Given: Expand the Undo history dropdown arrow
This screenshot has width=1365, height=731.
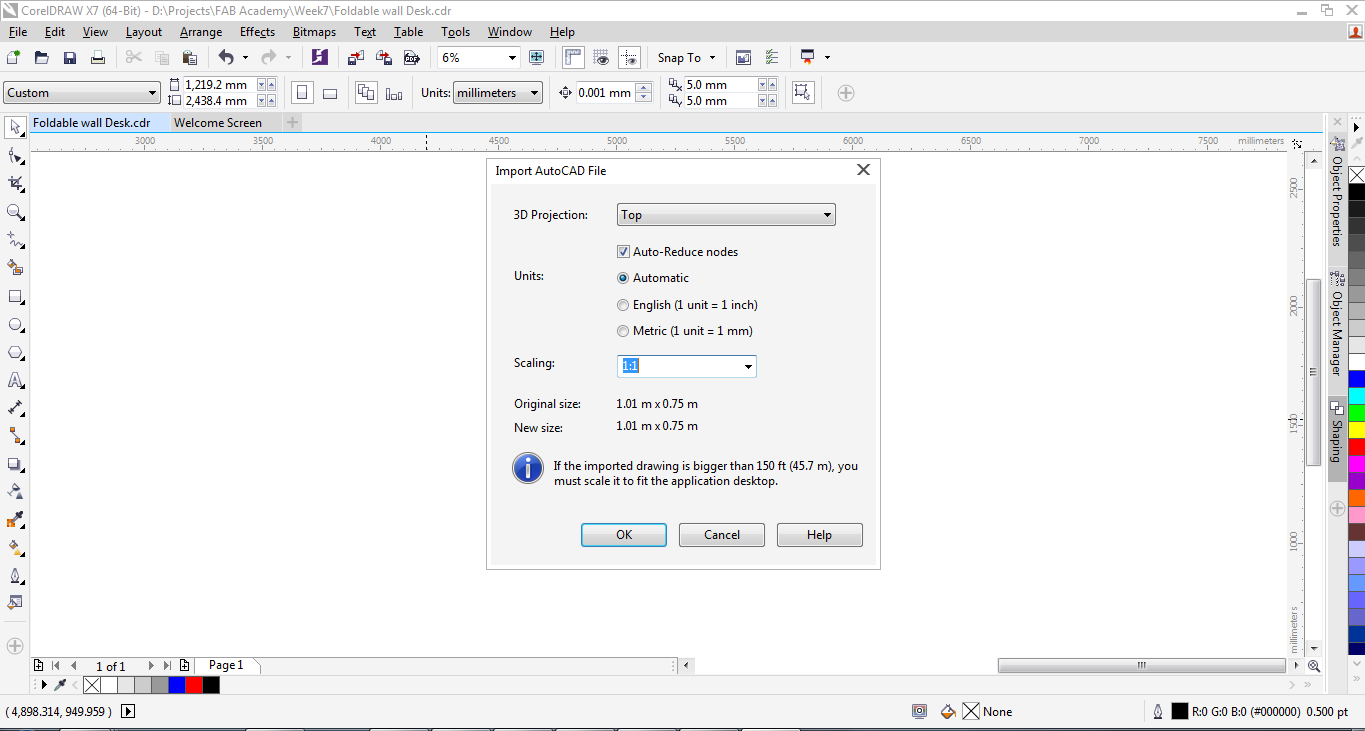Looking at the screenshot, I should (245, 58).
